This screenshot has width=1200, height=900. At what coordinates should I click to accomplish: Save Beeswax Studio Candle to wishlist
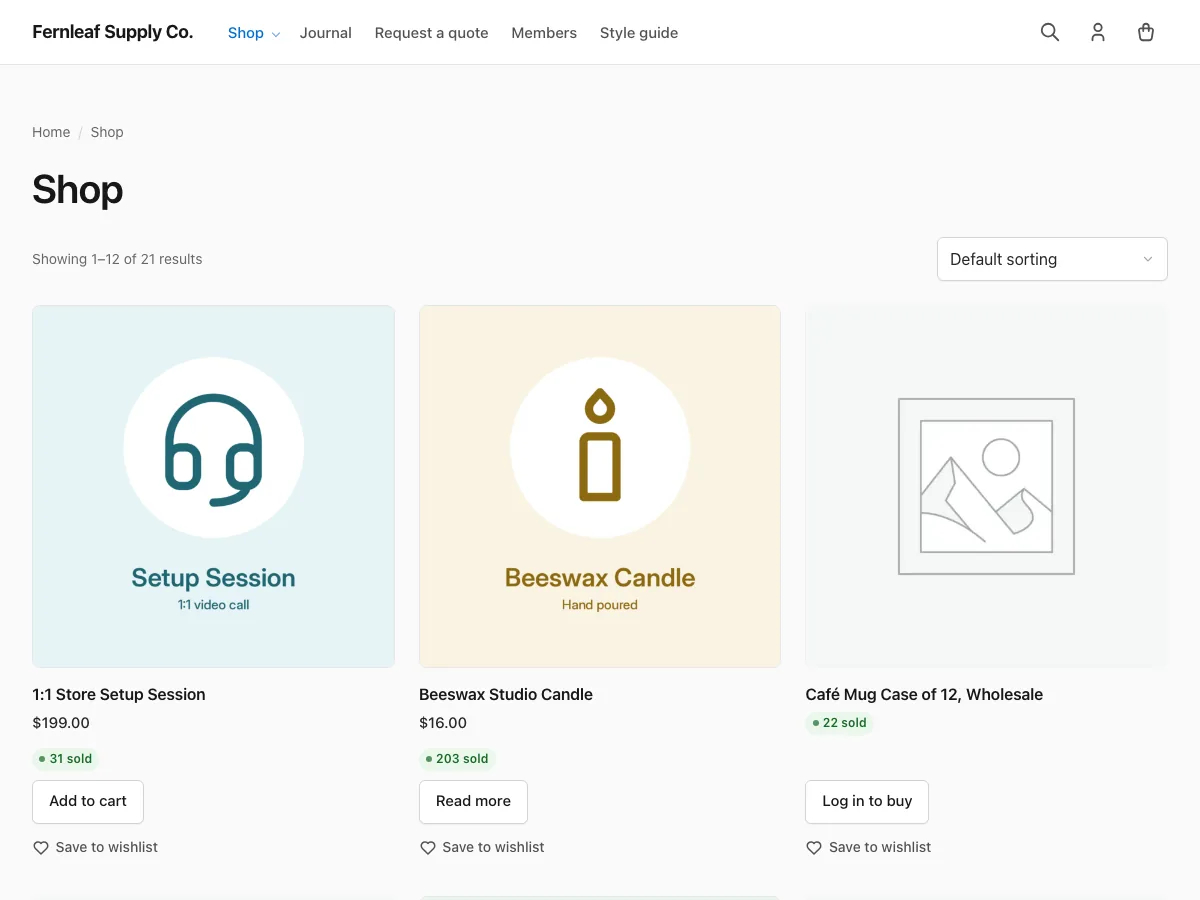(x=482, y=847)
